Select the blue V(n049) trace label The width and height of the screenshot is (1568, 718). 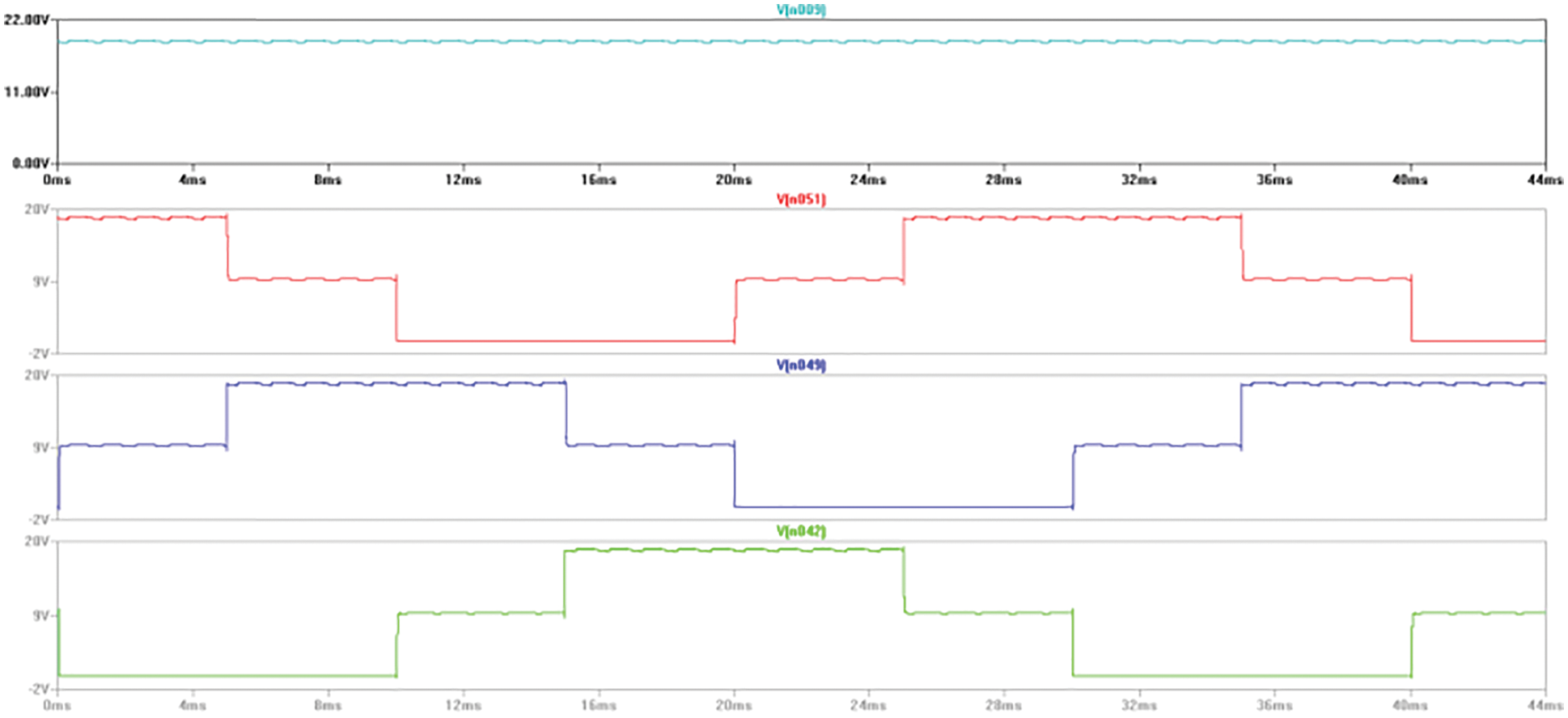pyautogui.click(x=800, y=365)
